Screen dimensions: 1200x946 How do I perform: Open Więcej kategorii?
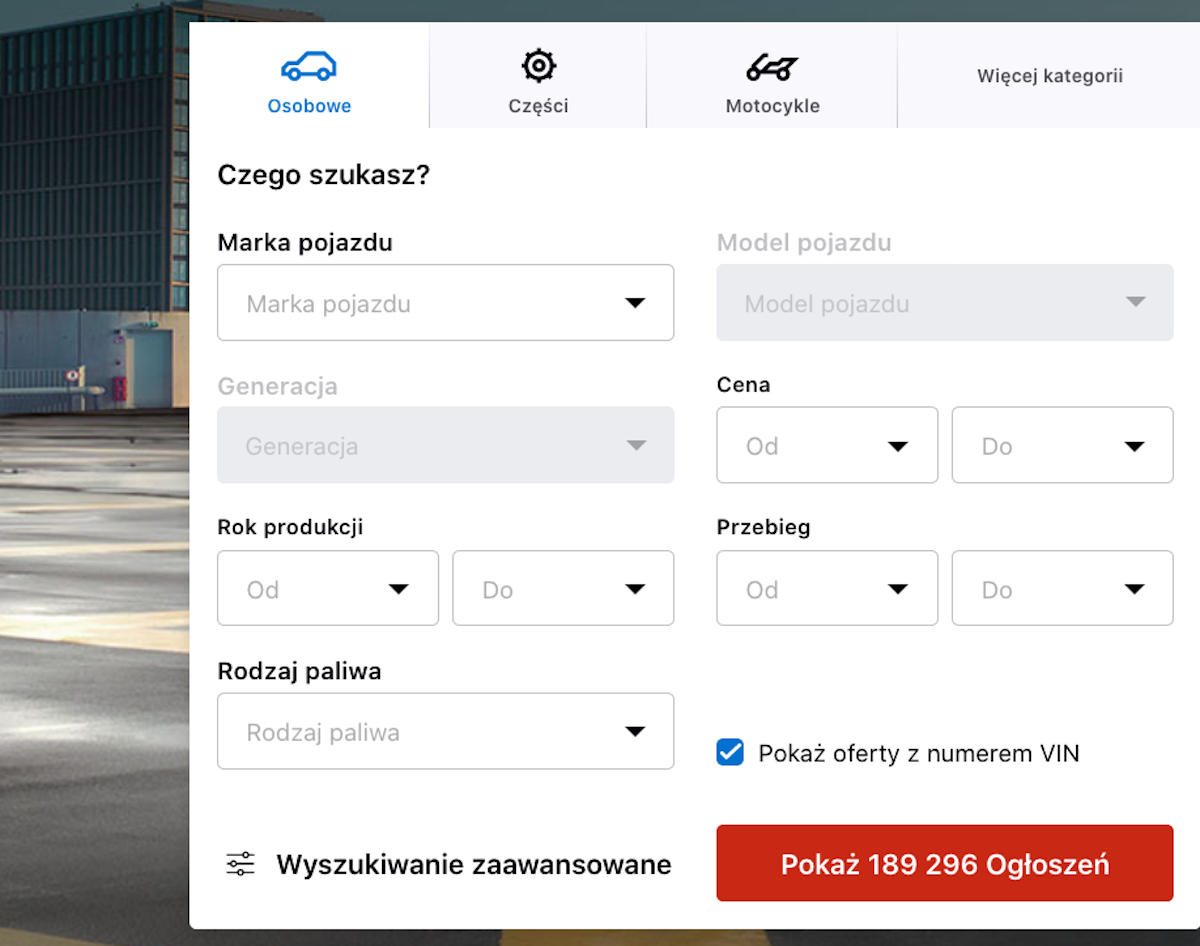pos(1049,76)
